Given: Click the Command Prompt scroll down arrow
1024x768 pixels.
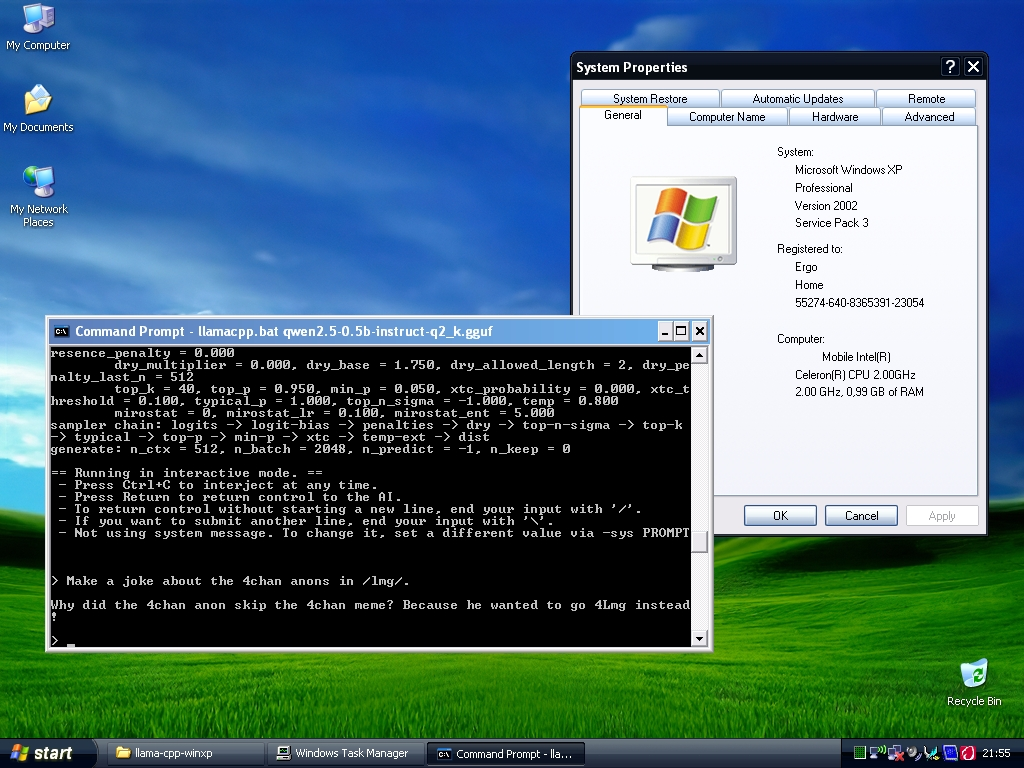Looking at the screenshot, I should coord(699,639).
